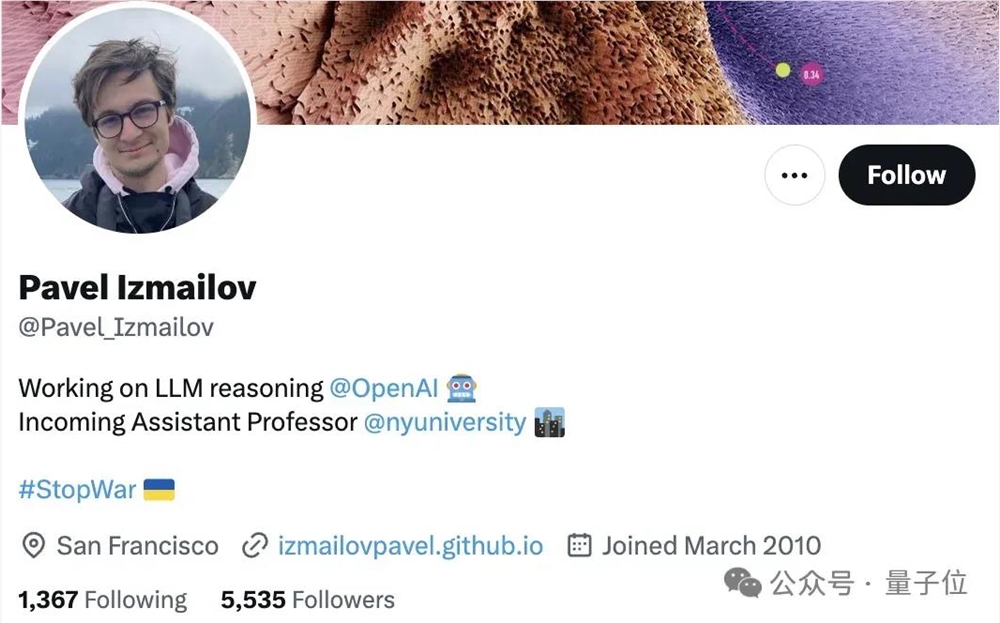This screenshot has height=623, width=1000.
Task: Follow Pavel Izmailov's account
Action: click(906, 175)
